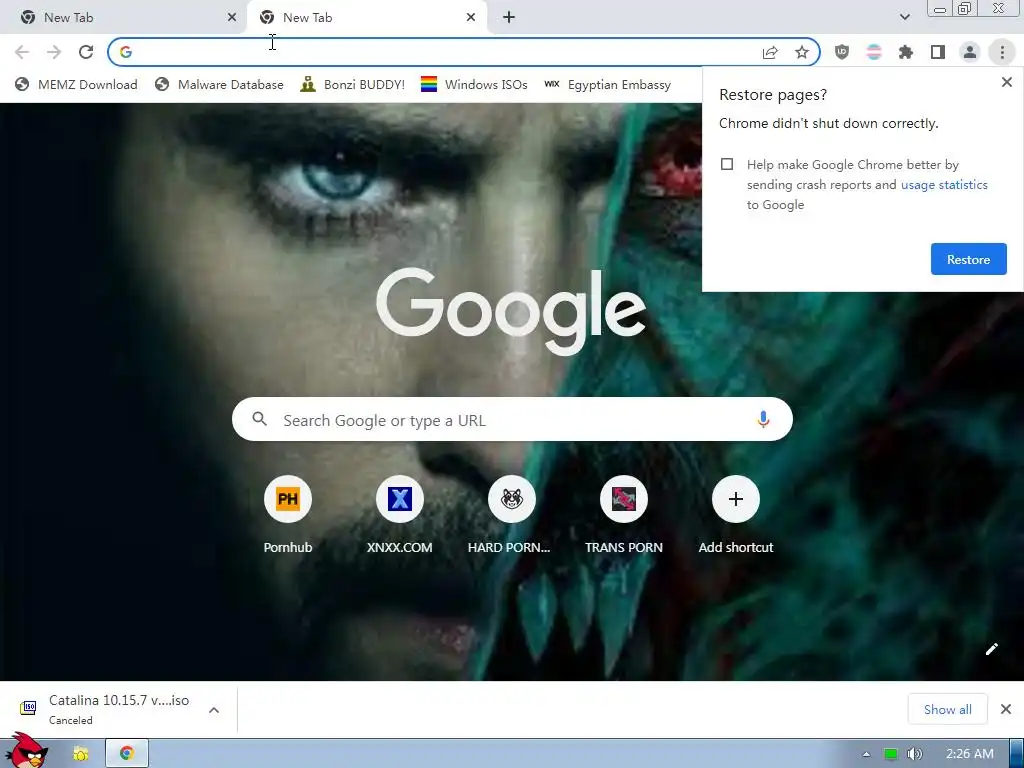Reload the current page
Viewport: 1024px width, 768px height.
(x=86, y=52)
